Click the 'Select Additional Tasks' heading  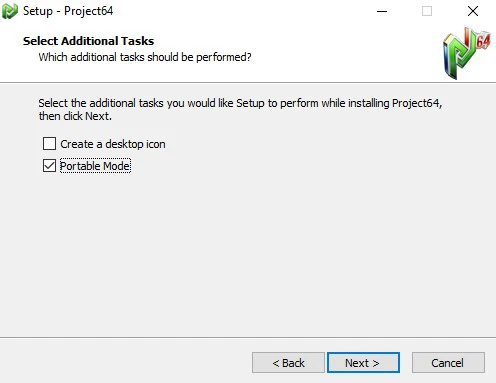tap(88, 41)
